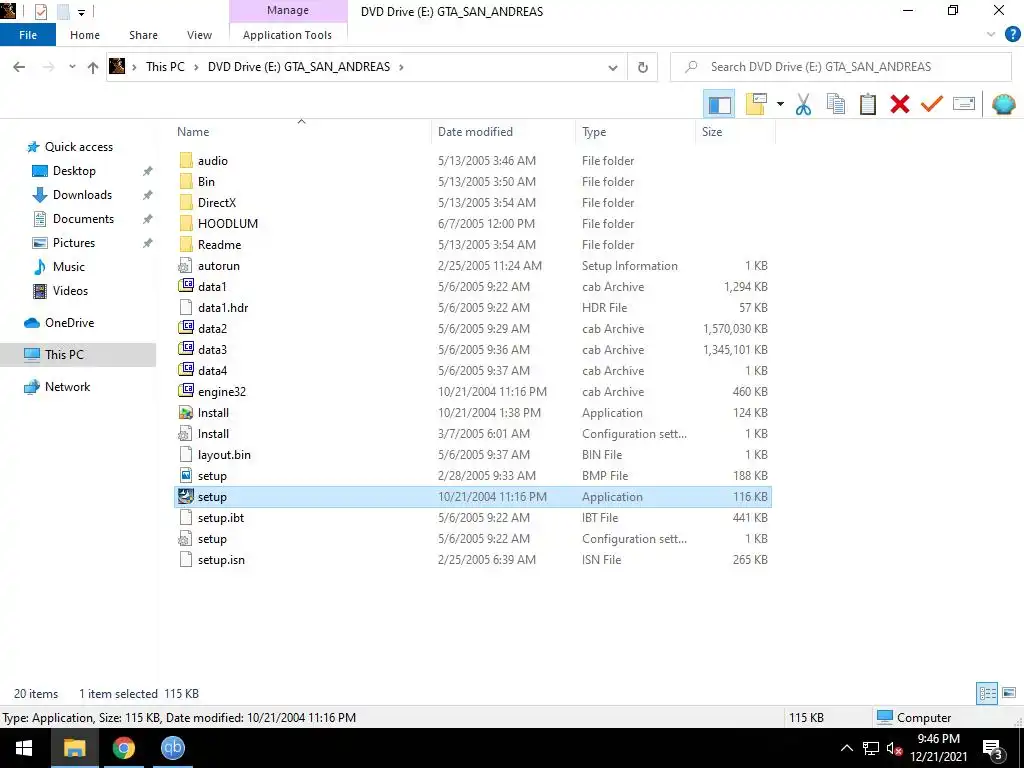This screenshot has width=1024, height=768.
Task: Switch to Large icons view button
Action: click(x=1009, y=693)
